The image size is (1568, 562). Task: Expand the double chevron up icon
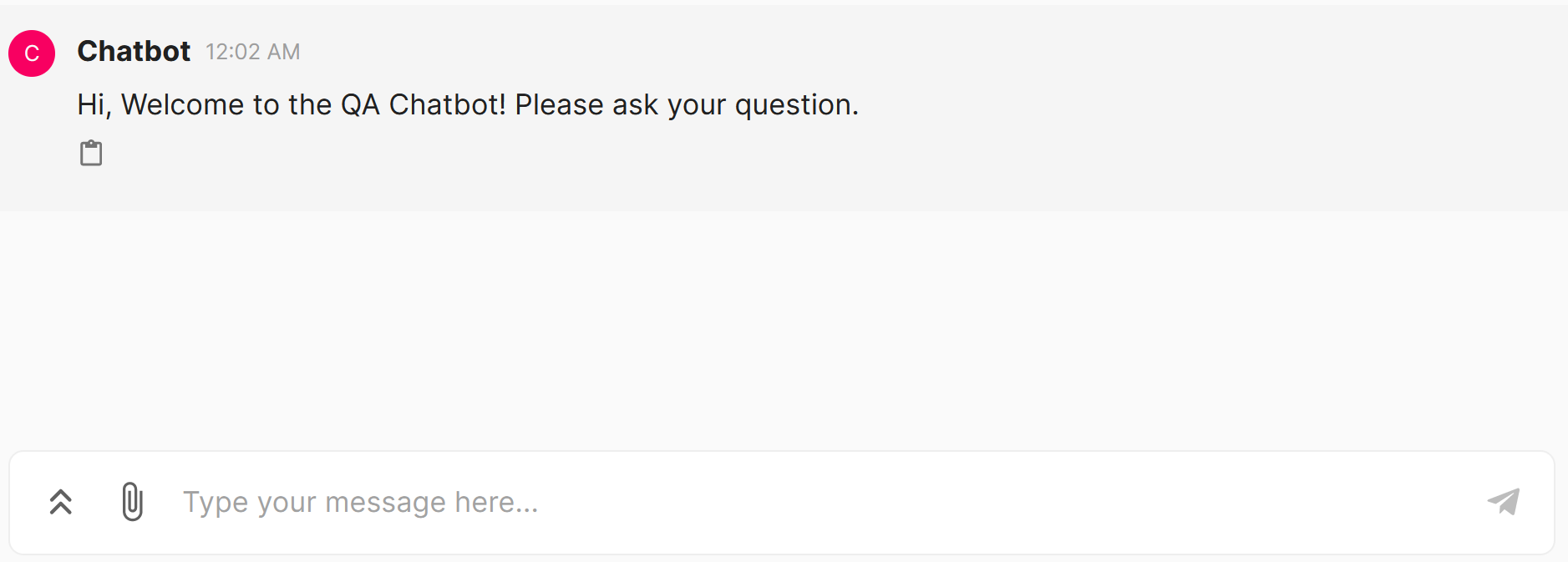click(61, 502)
